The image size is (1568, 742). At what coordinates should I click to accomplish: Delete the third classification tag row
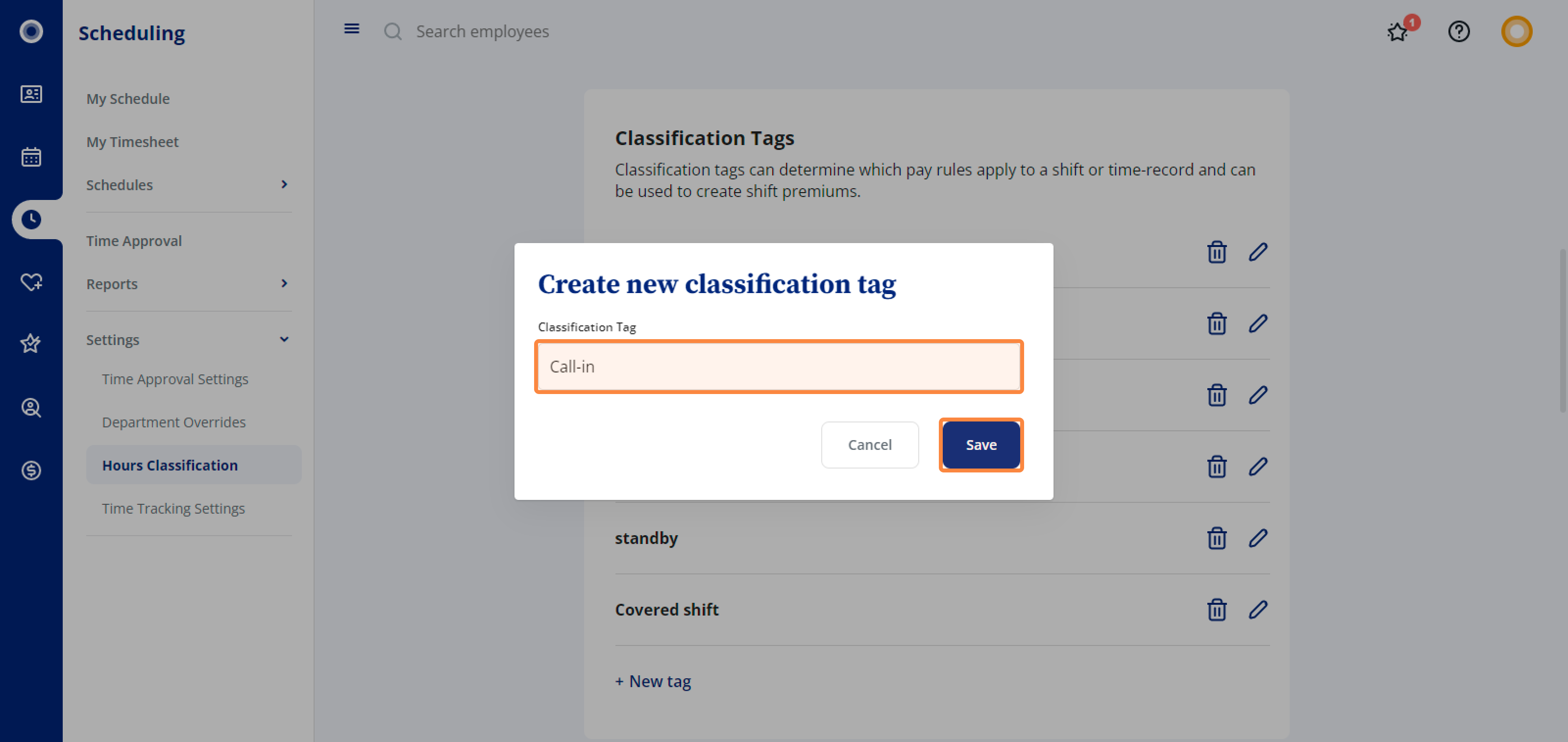[1216, 395]
